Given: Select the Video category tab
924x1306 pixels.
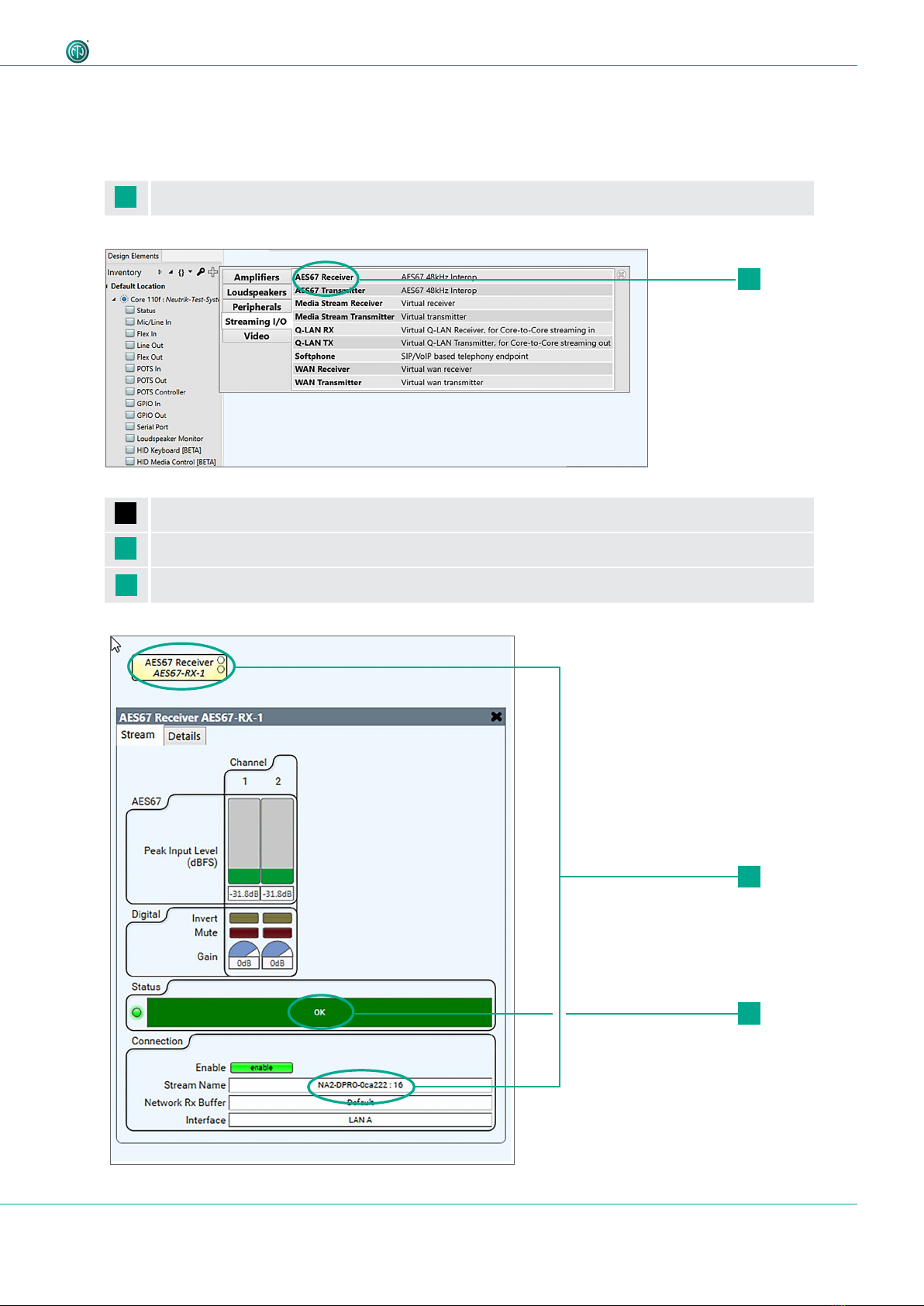Looking at the screenshot, I should click(x=257, y=336).
